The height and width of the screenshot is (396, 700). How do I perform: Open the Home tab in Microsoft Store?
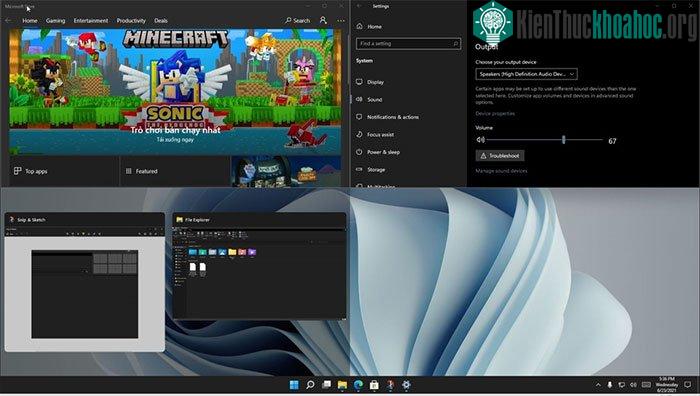point(30,21)
